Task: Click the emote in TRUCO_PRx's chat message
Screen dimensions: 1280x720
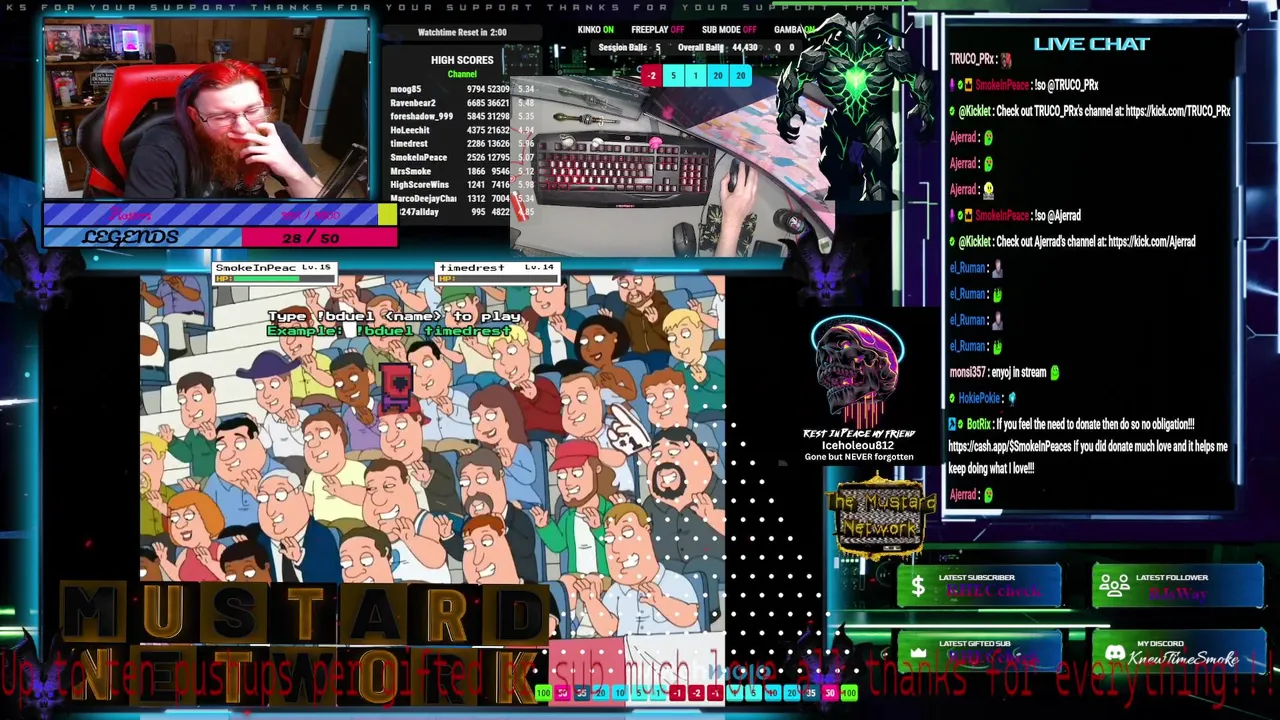Action: (1007, 60)
